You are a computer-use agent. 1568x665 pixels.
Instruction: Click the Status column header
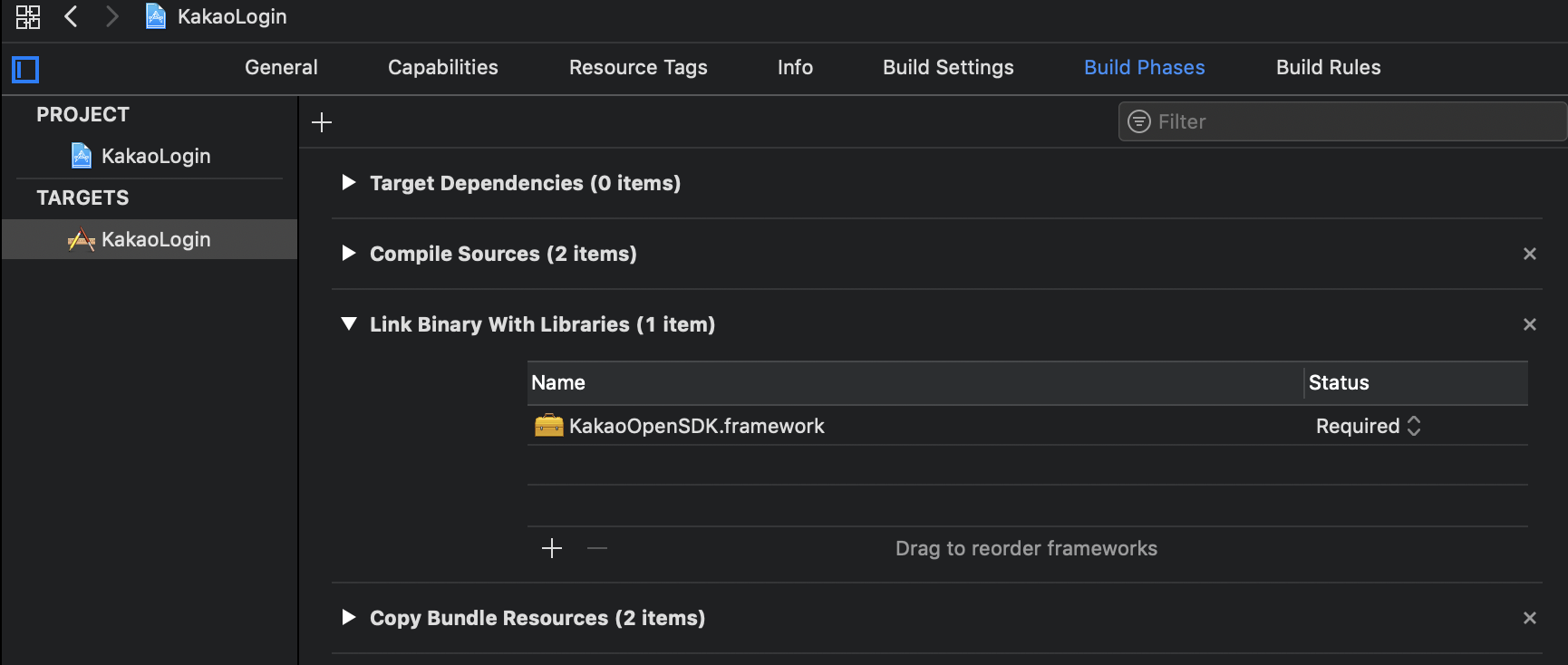coord(1417,382)
